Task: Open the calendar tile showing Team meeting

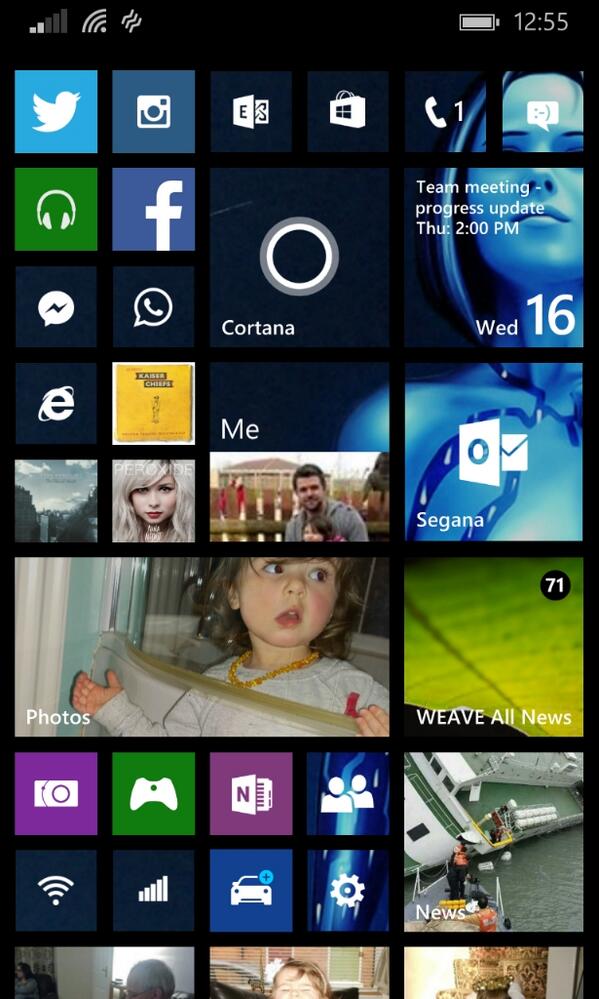Action: (x=494, y=258)
